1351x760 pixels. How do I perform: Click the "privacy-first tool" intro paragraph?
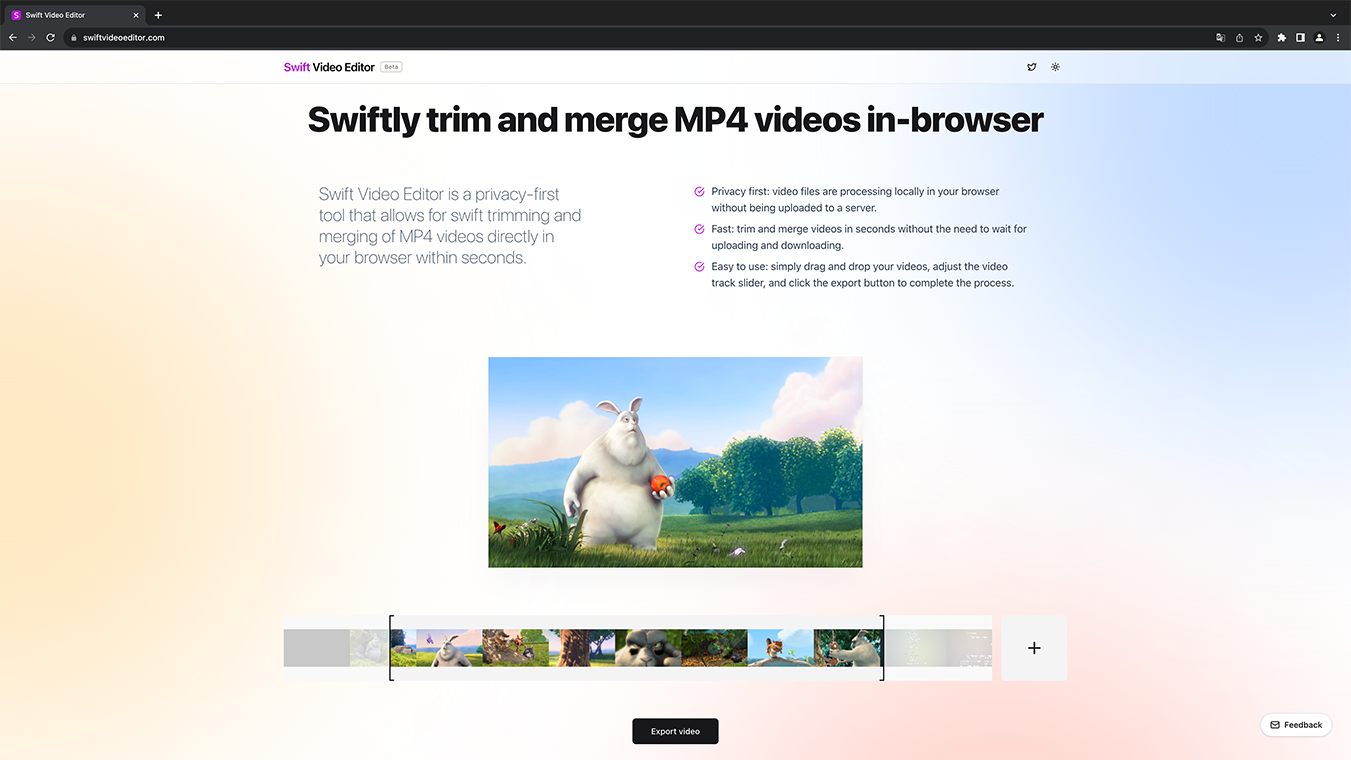(450, 226)
